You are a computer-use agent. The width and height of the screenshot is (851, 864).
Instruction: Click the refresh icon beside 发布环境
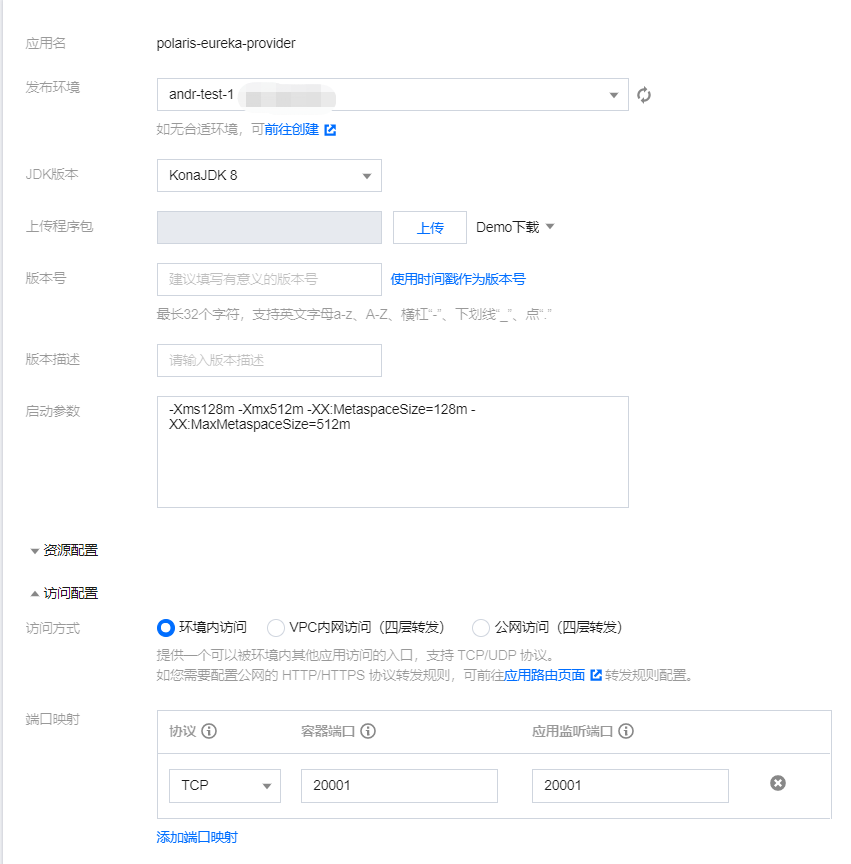click(x=644, y=95)
